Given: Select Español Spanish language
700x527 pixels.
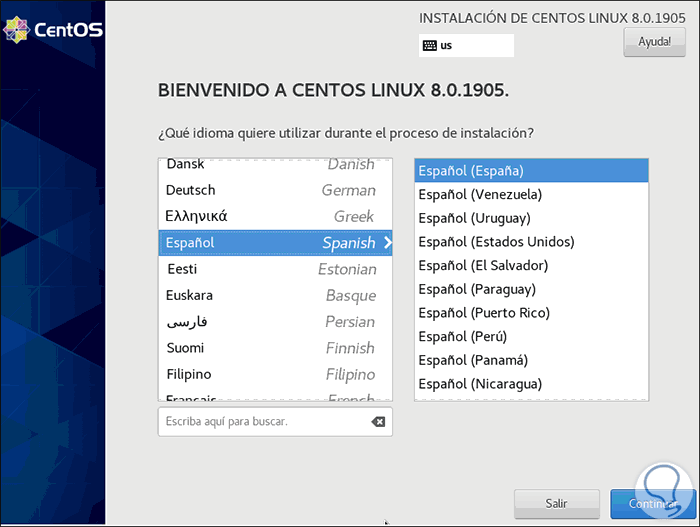Looking at the screenshot, I should tap(275, 243).
